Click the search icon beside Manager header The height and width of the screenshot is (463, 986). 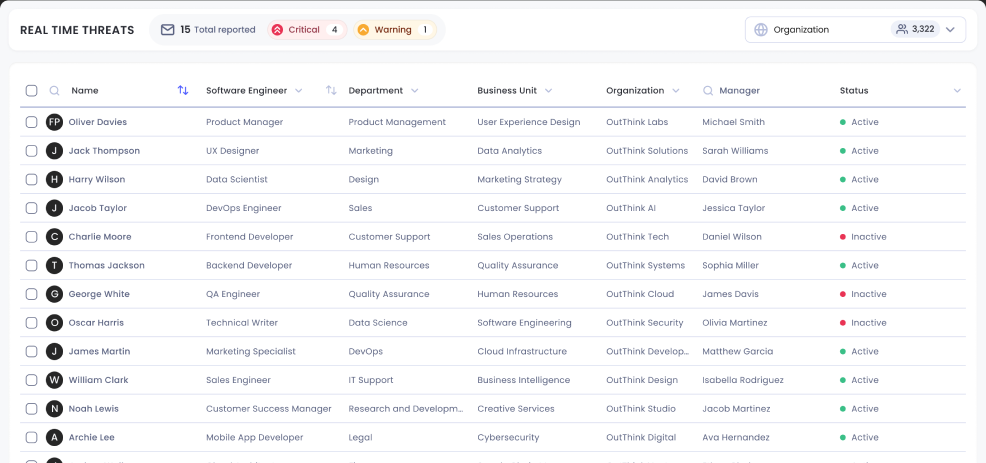(x=708, y=91)
